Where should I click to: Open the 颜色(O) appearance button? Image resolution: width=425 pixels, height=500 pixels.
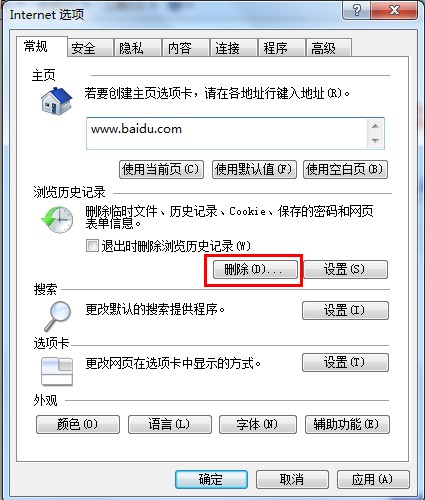click(x=78, y=424)
